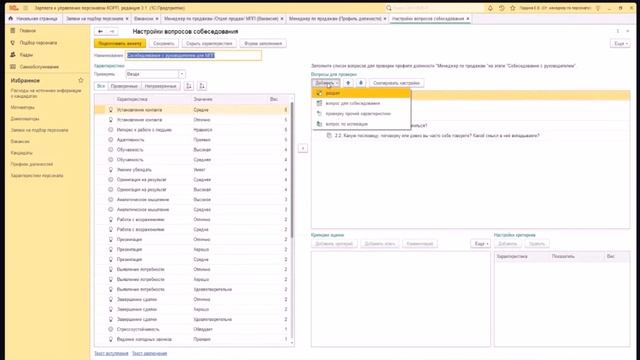Click the icon of question 2.2 row

[x=329, y=136]
